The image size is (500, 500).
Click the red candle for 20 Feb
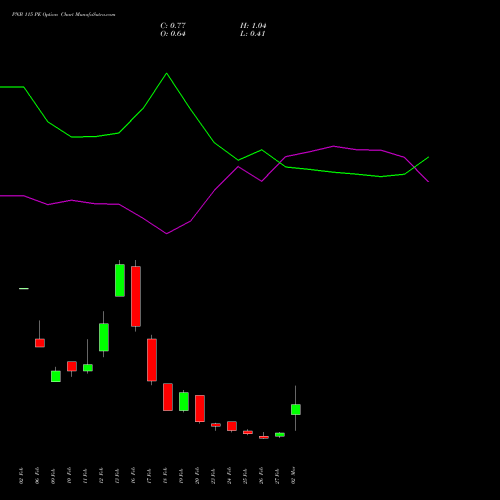200,408
